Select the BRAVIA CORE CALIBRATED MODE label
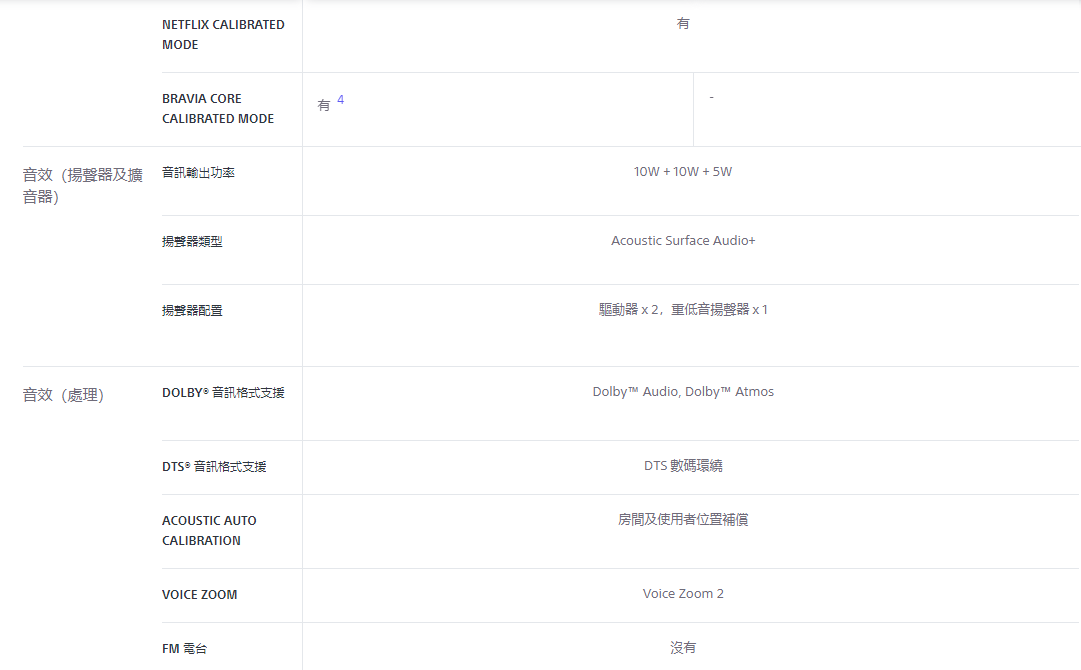Image resolution: width=1081 pixels, height=670 pixels. (218, 108)
